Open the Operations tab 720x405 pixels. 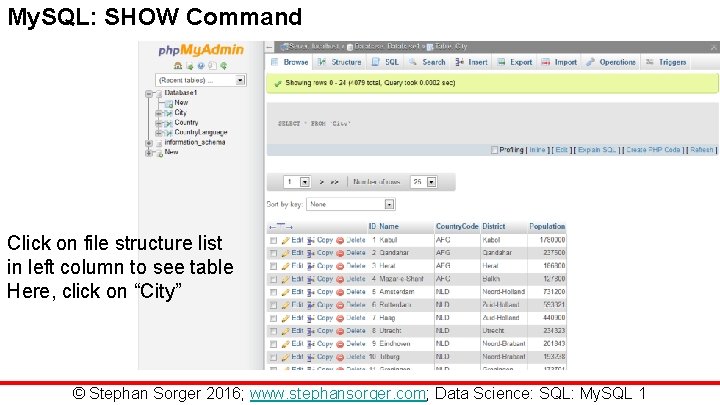click(611, 62)
